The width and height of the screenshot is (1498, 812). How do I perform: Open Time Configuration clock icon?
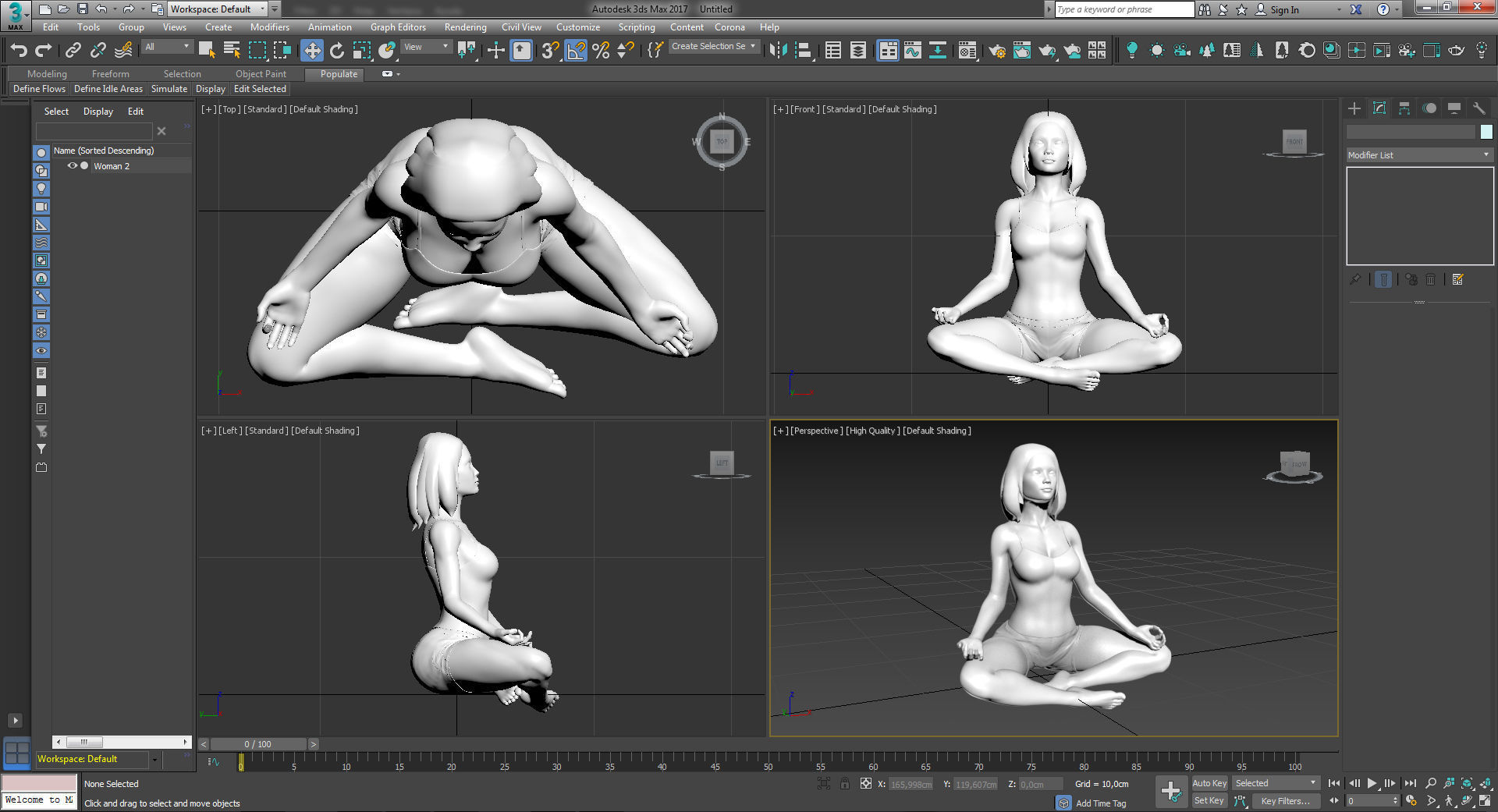[1411, 800]
